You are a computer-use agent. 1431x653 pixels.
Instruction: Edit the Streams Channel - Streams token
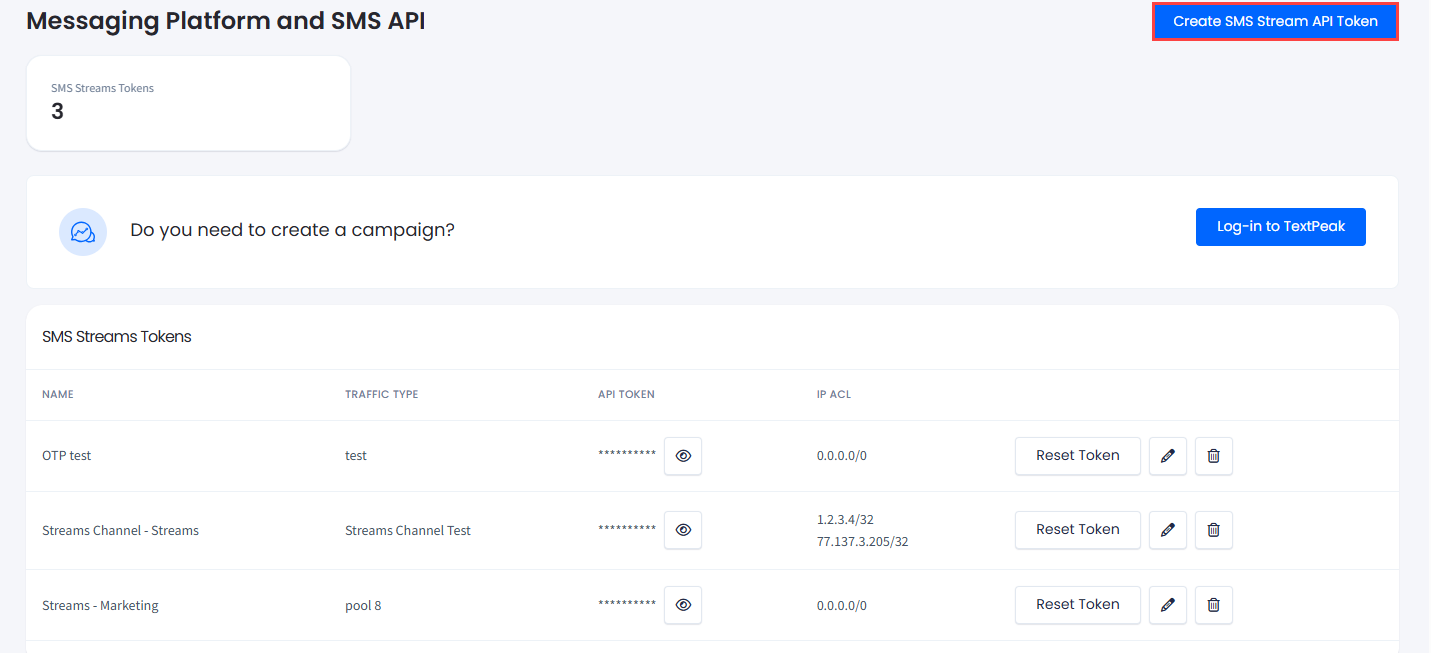[1167, 530]
